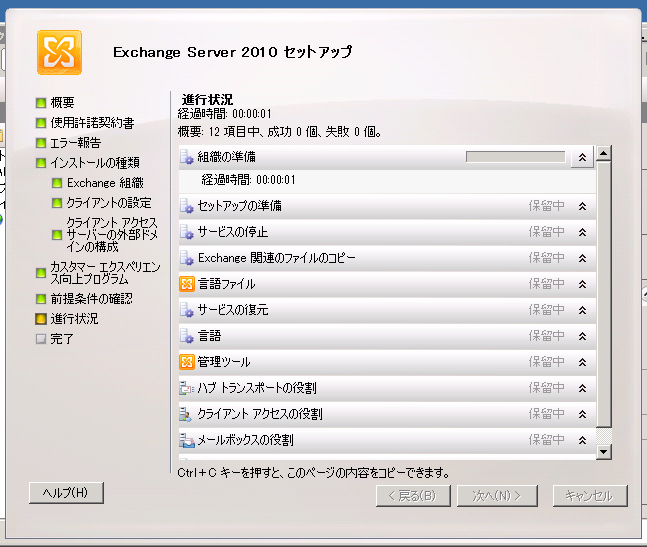Select the インストールの種類 step label
The height and width of the screenshot is (547, 647).
(95, 163)
